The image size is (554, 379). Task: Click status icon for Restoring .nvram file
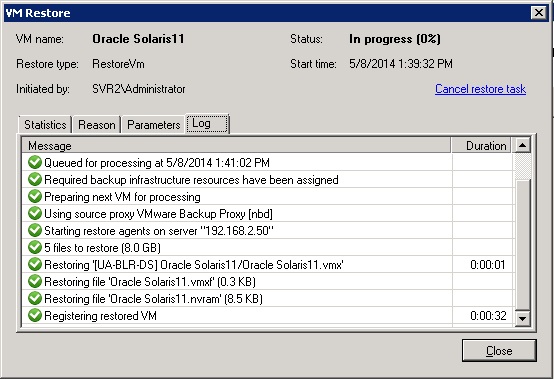35,298
